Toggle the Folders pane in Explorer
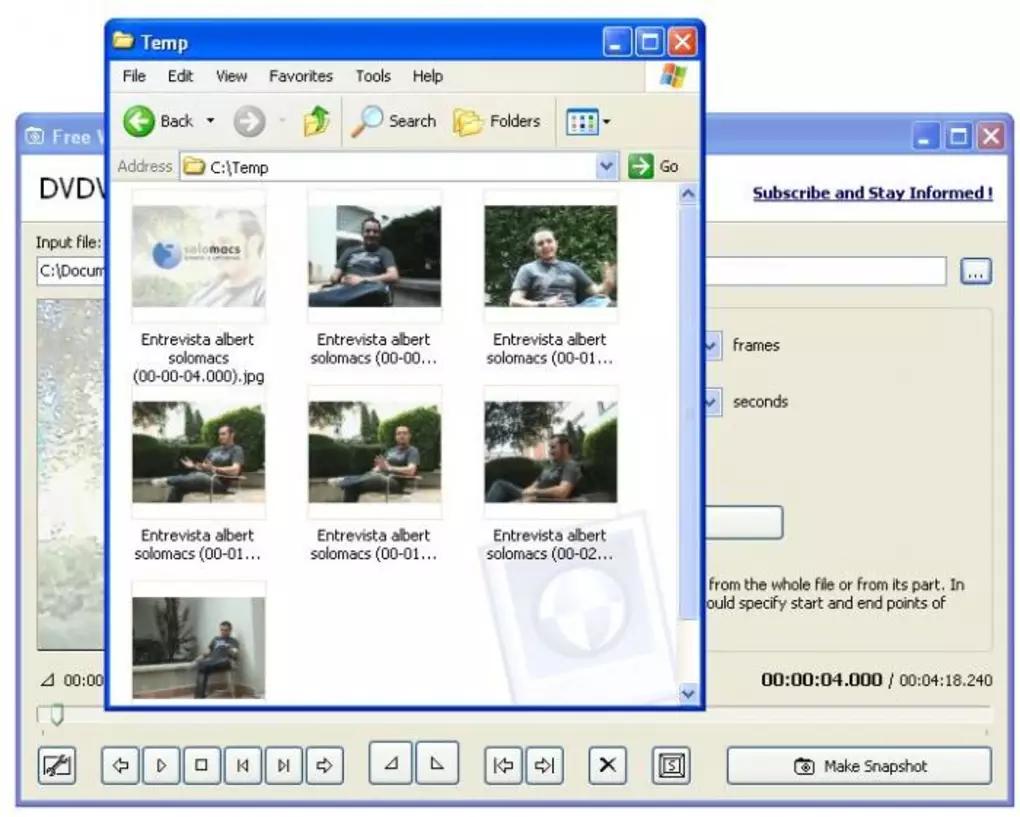Viewport: 1020px width, 817px height. pos(497,121)
